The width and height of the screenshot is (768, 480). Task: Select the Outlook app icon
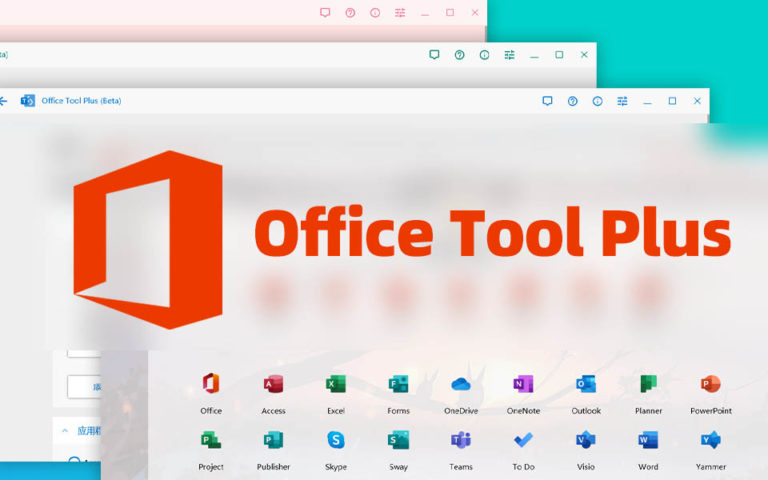pyautogui.click(x=586, y=384)
